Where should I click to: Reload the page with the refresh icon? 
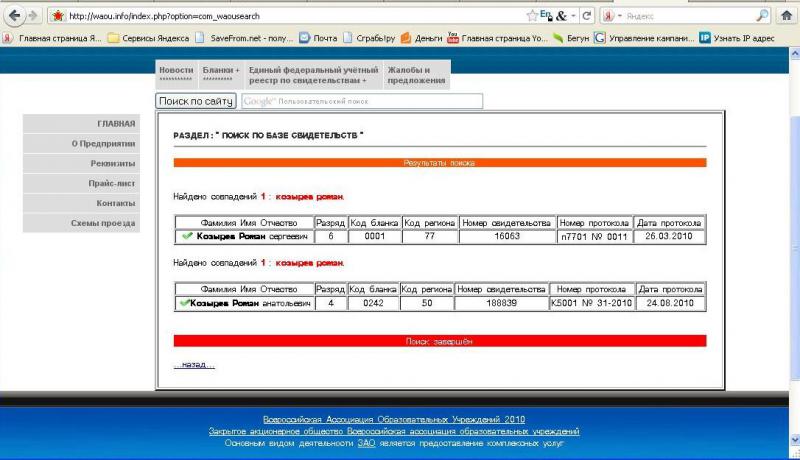[x=587, y=16]
